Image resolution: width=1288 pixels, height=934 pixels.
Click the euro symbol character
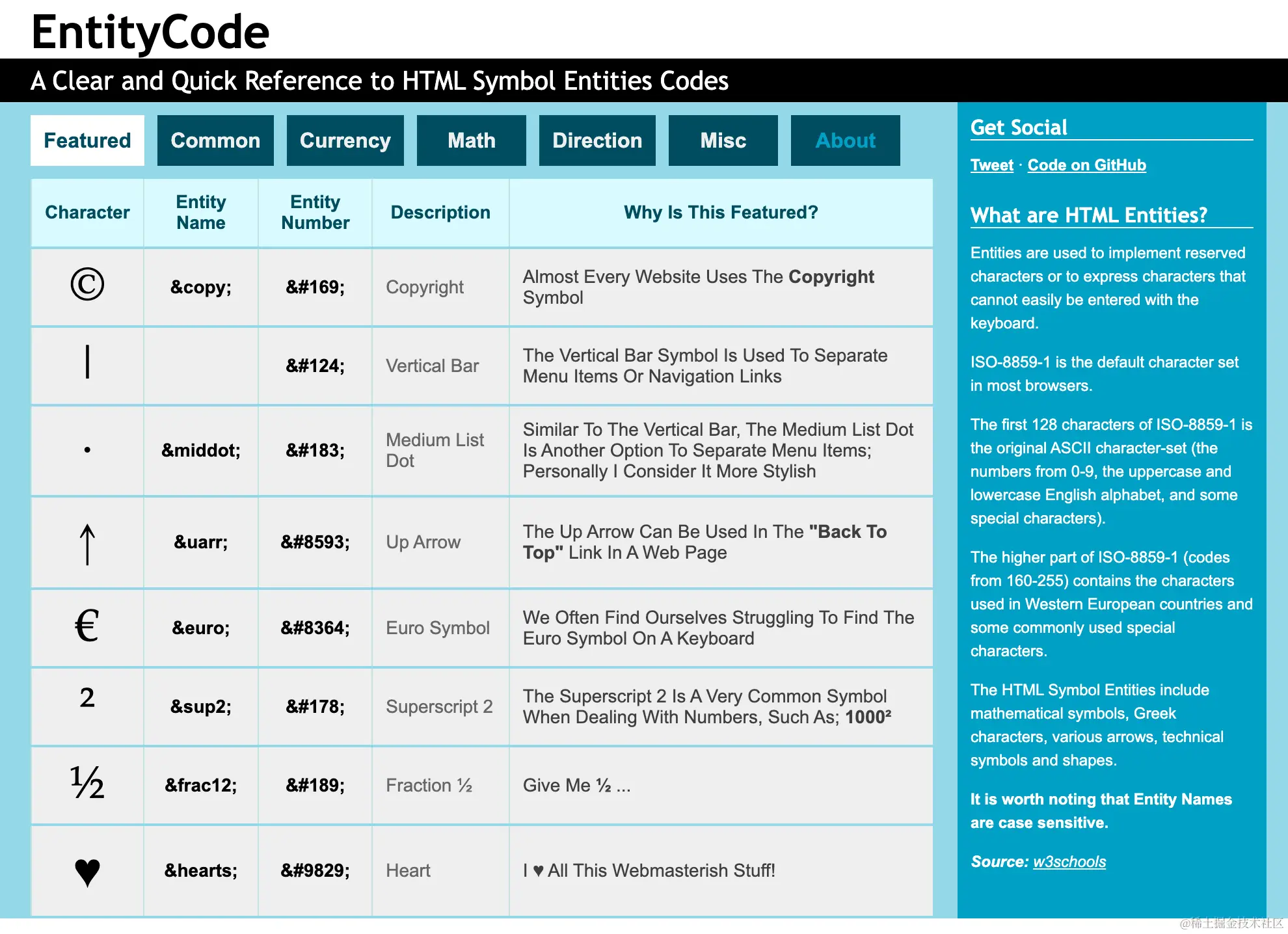pyautogui.click(x=87, y=626)
